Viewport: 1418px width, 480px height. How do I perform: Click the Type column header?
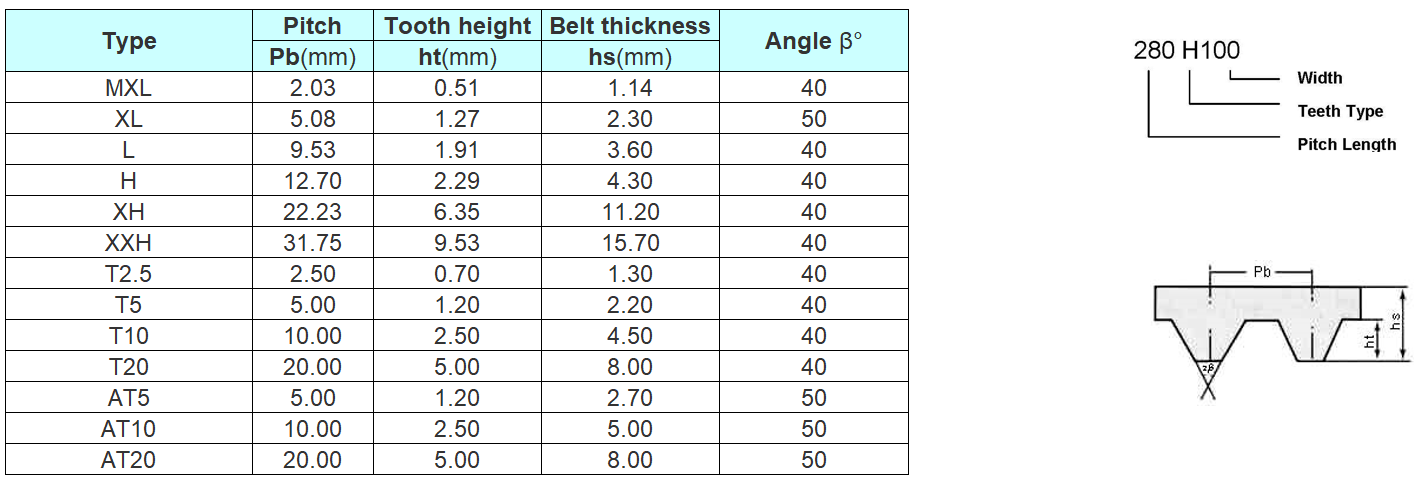(129, 41)
